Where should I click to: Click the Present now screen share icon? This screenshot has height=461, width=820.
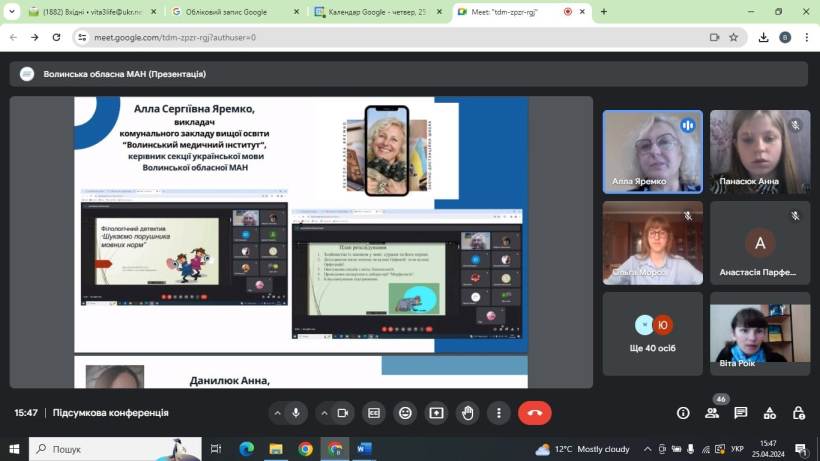(436, 413)
